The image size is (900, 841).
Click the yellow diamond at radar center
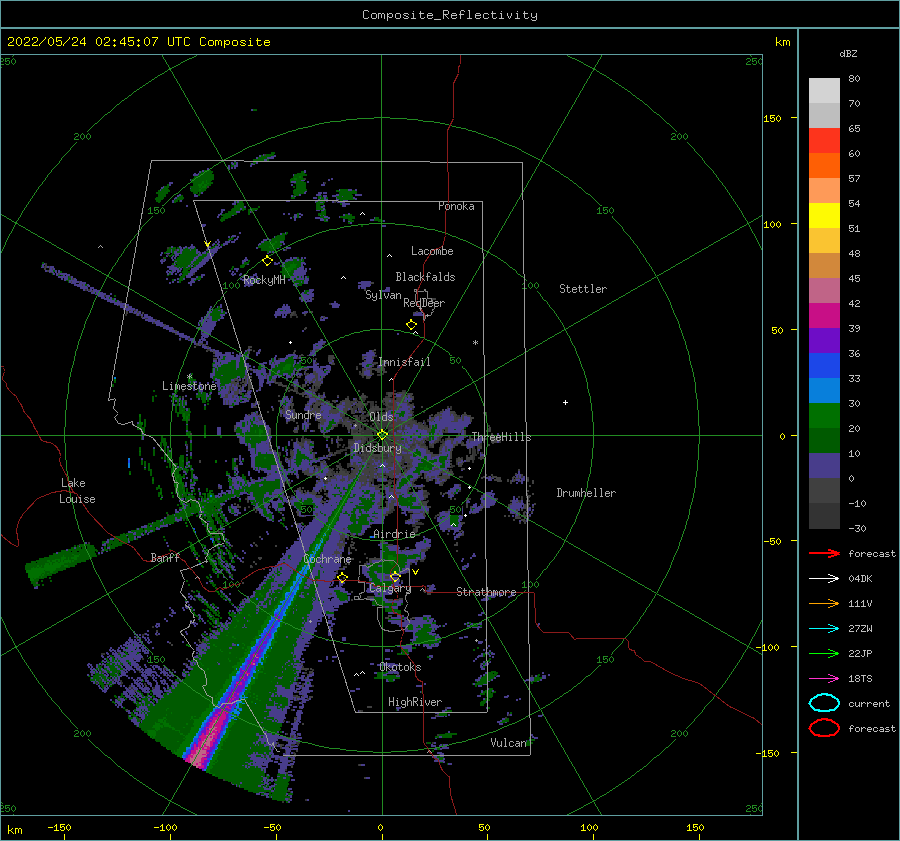[382, 435]
